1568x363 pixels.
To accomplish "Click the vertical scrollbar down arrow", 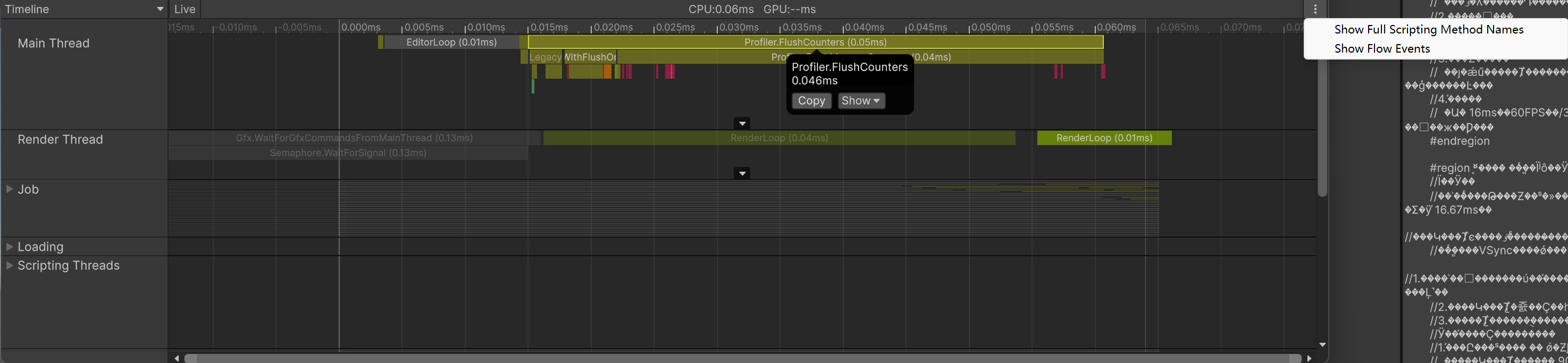I will click(x=1322, y=345).
